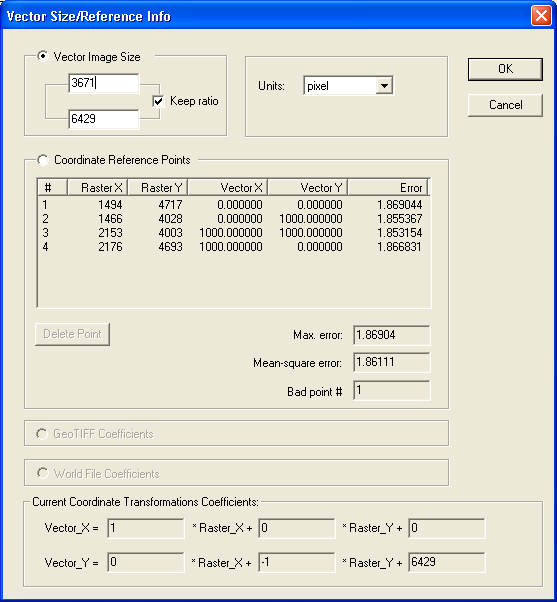Click the Raster Y column header

coord(158,187)
